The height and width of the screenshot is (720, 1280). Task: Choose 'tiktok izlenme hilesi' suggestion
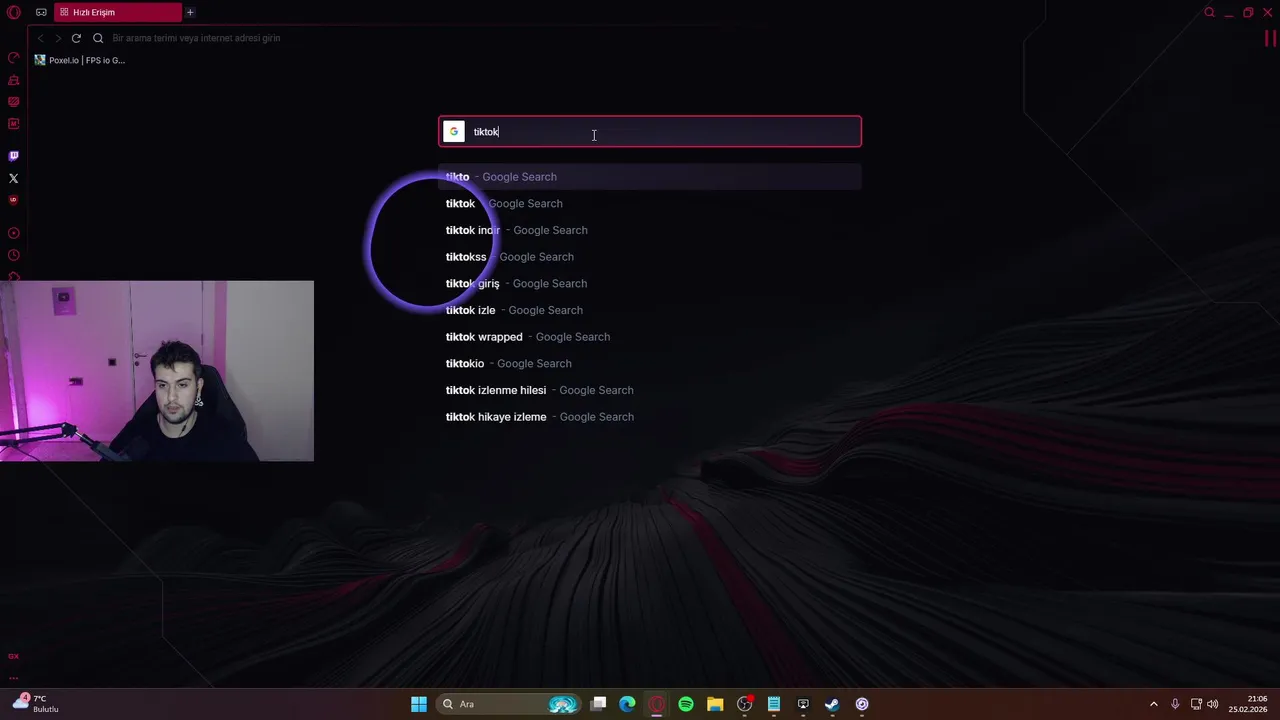[650, 390]
